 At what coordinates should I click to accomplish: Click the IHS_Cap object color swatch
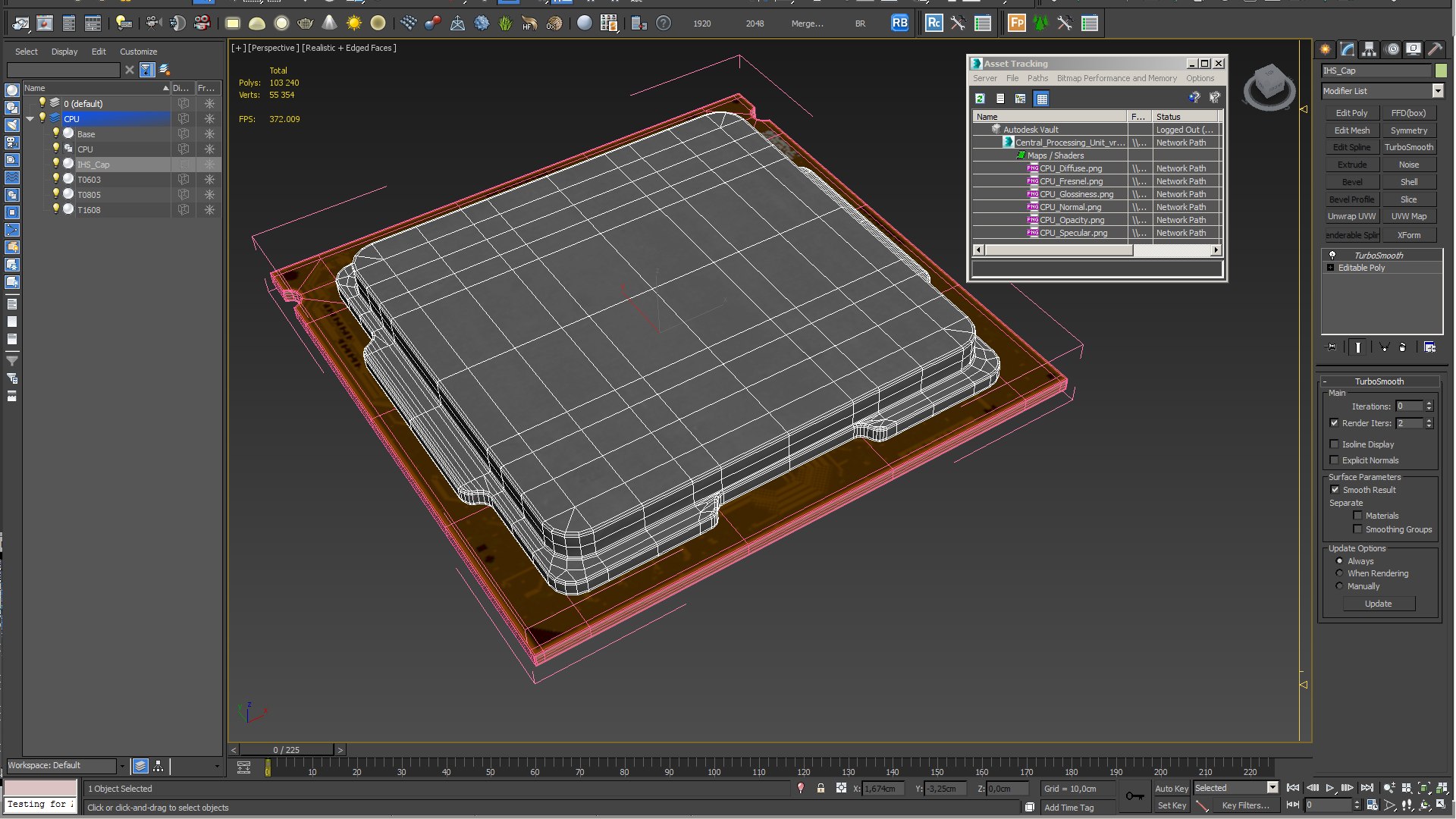pyautogui.click(x=1441, y=71)
